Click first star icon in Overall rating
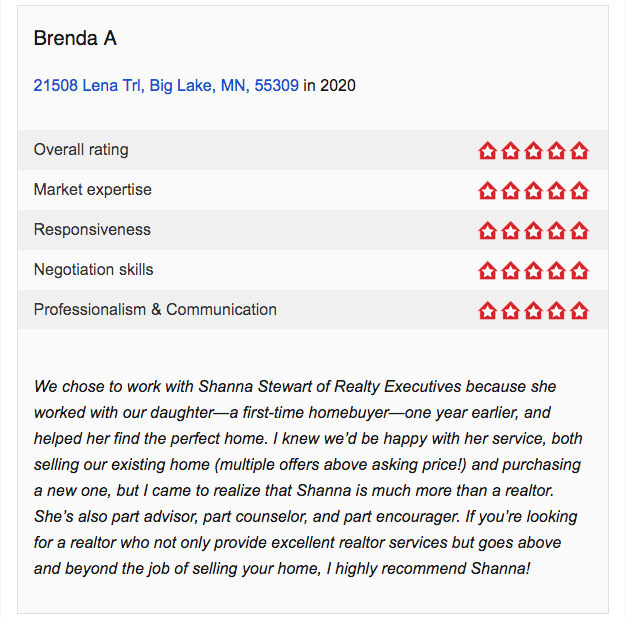The image size is (626, 618). coord(487,151)
